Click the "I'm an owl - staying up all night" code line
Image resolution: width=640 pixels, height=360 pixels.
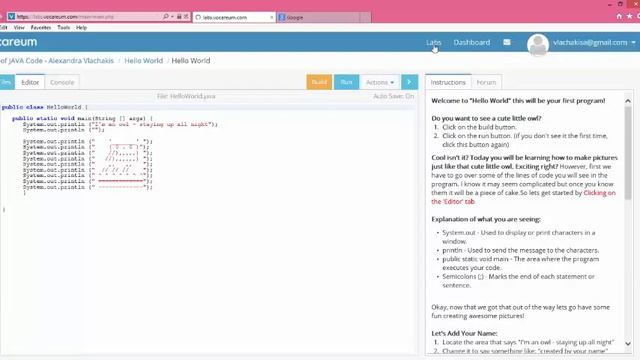(x=120, y=124)
